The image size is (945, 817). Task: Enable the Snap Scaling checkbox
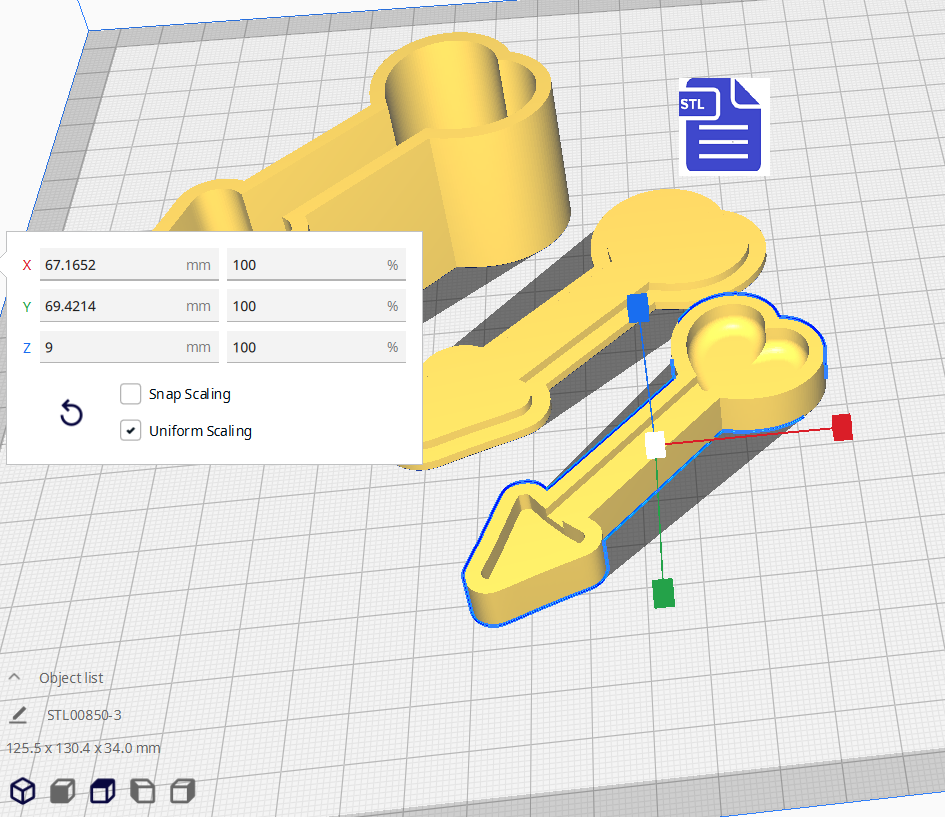pyautogui.click(x=130, y=394)
